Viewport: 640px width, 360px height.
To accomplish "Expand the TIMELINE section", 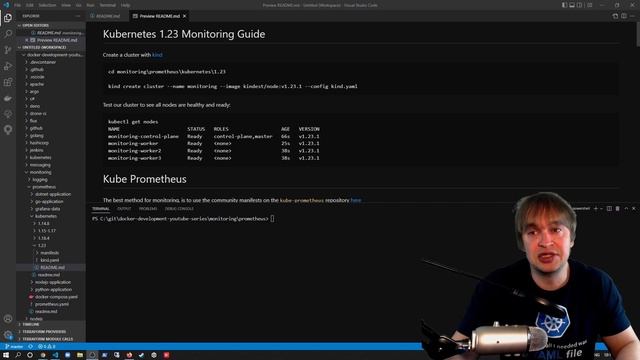I will (51, 324).
